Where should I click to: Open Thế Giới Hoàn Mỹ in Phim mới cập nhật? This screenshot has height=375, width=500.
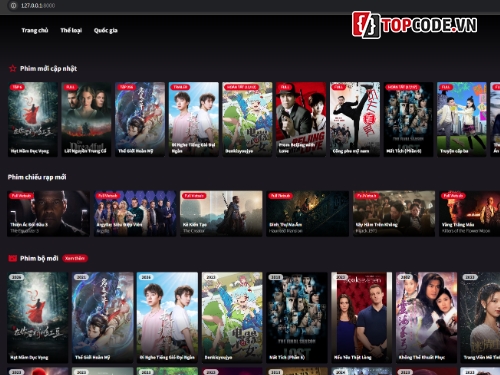click(x=140, y=119)
